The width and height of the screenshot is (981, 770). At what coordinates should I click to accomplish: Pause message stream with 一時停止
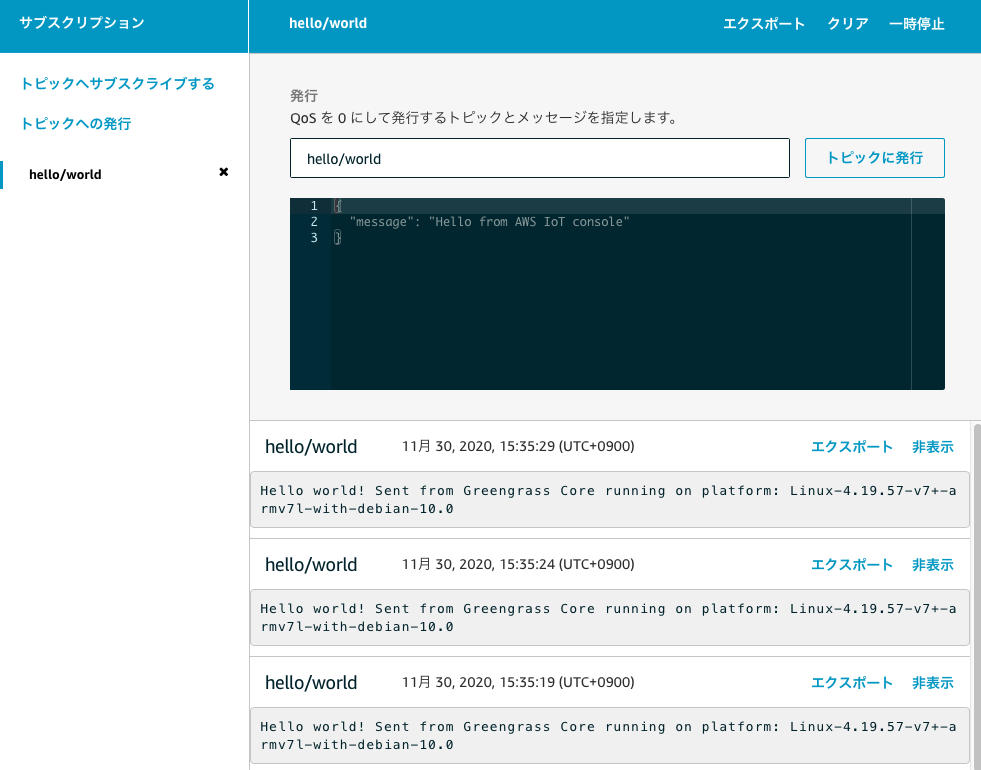click(x=916, y=23)
